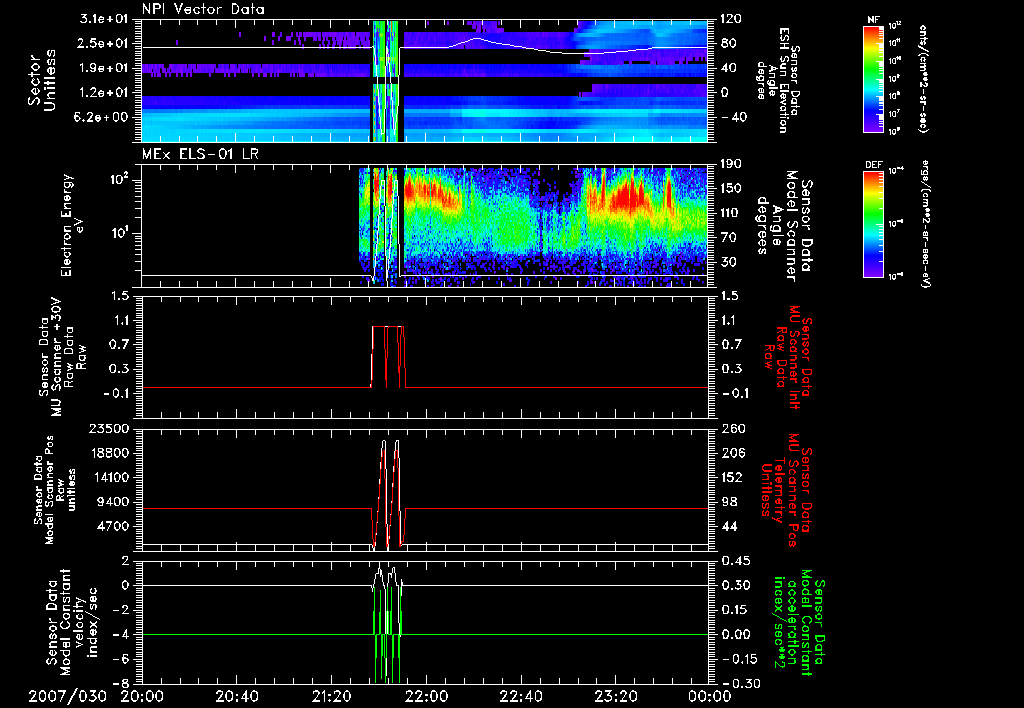Click the red square pulse in scanner plot
The image size is (1024, 708).
[x=388, y=357]
